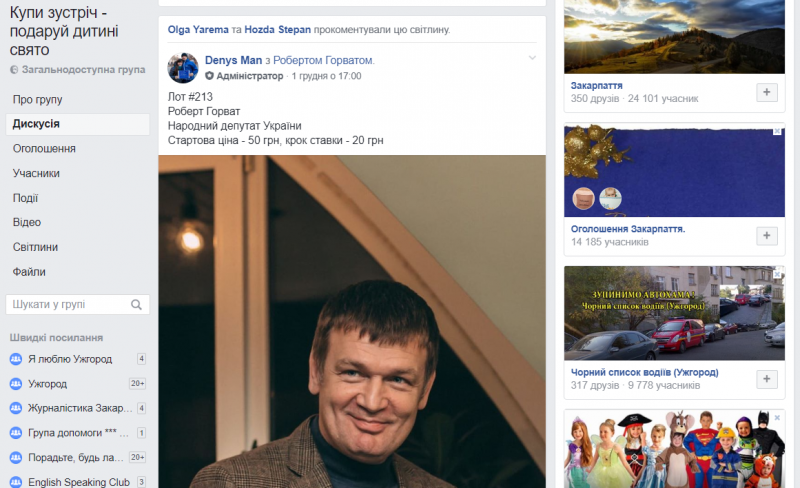This screenshot has width=800, height=488.
Task: Join the Закарпаття group with plus button
Action: coord(766,92)
